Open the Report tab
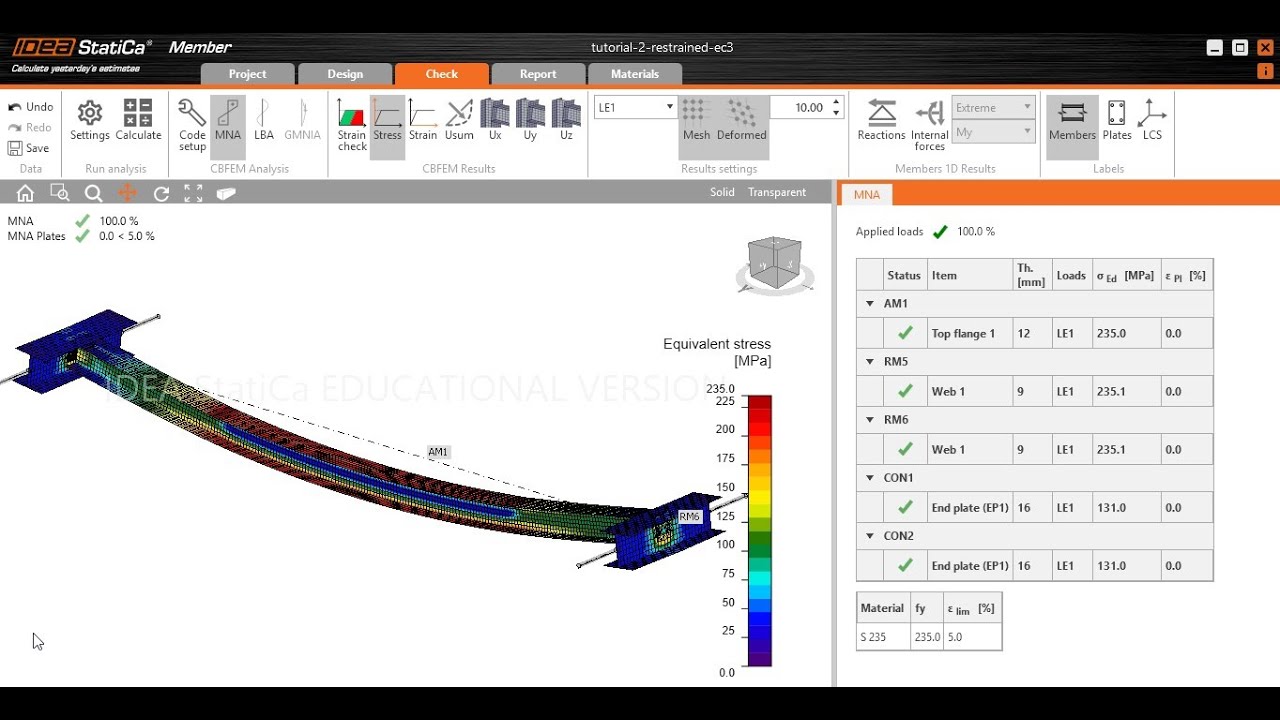This screenshot has width=1280, height=720. click(x=538, y=74)
